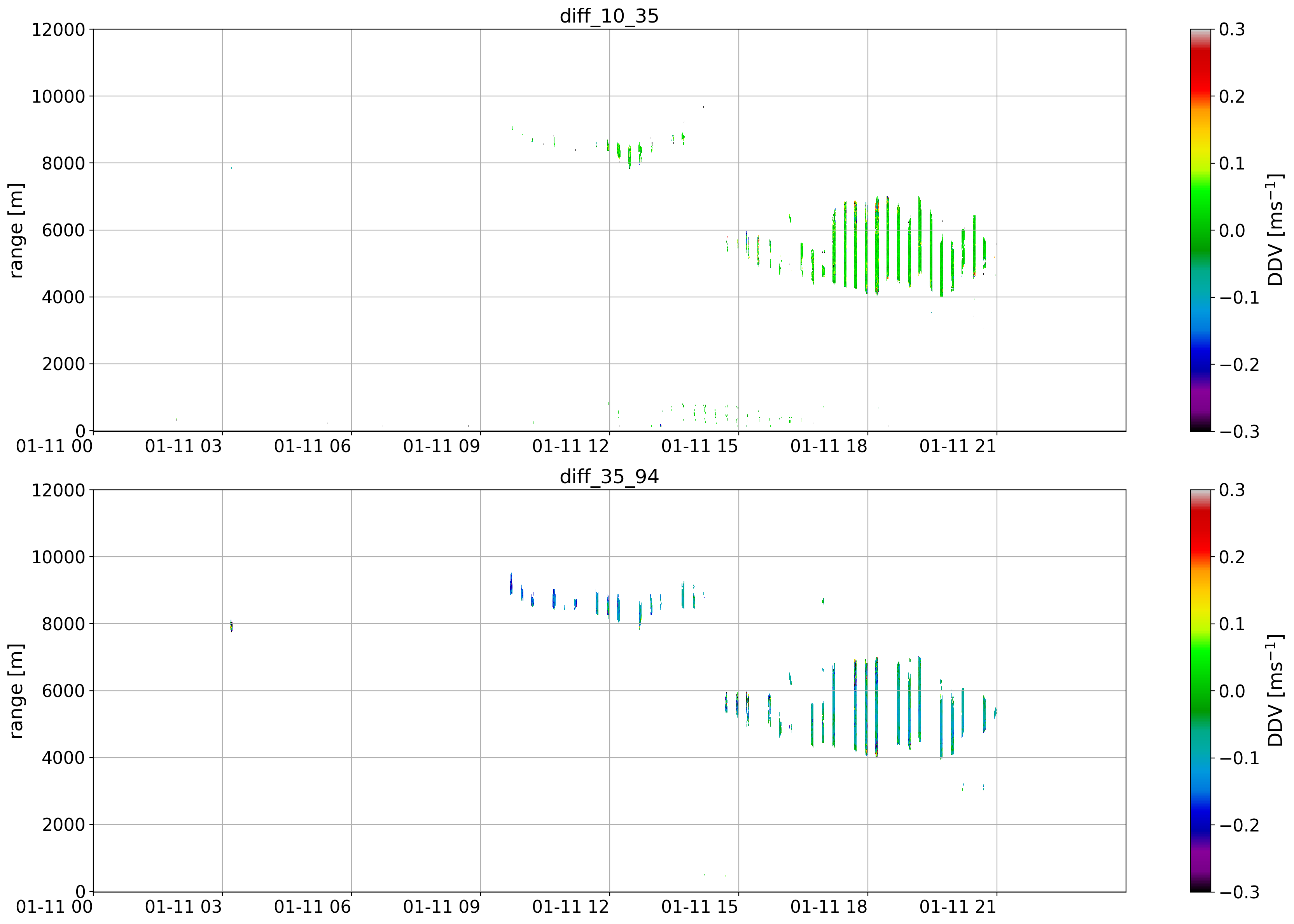Click the −0.2 tick on diff_35_94 colorbar

point(1239,825)
